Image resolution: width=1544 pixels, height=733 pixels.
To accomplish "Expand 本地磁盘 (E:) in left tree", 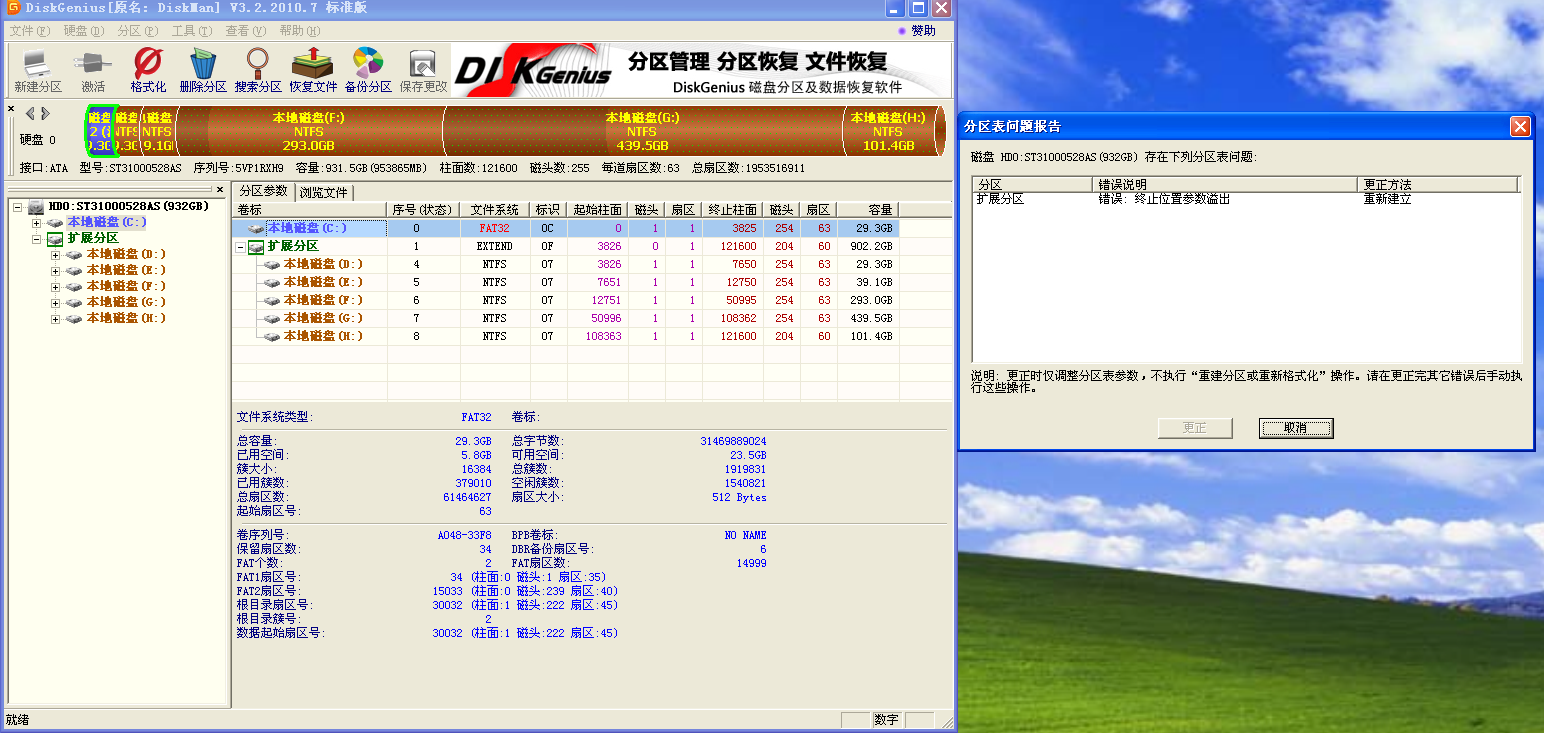I will tap(56, 271).
